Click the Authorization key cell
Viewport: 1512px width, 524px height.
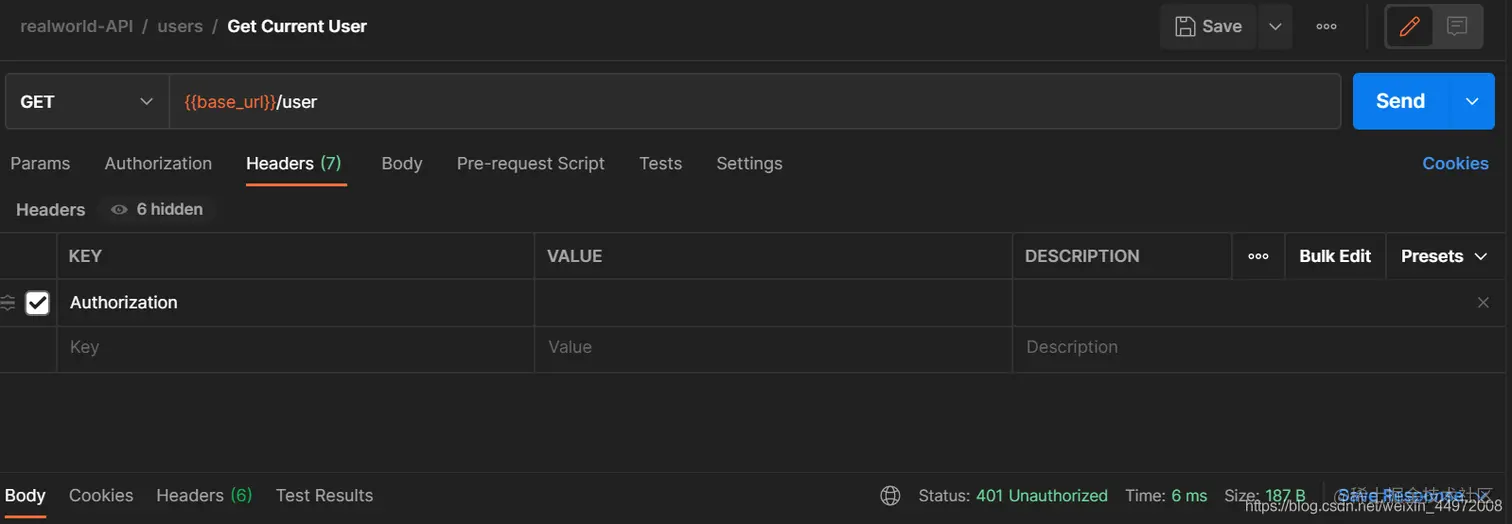[x=296, y=302]
